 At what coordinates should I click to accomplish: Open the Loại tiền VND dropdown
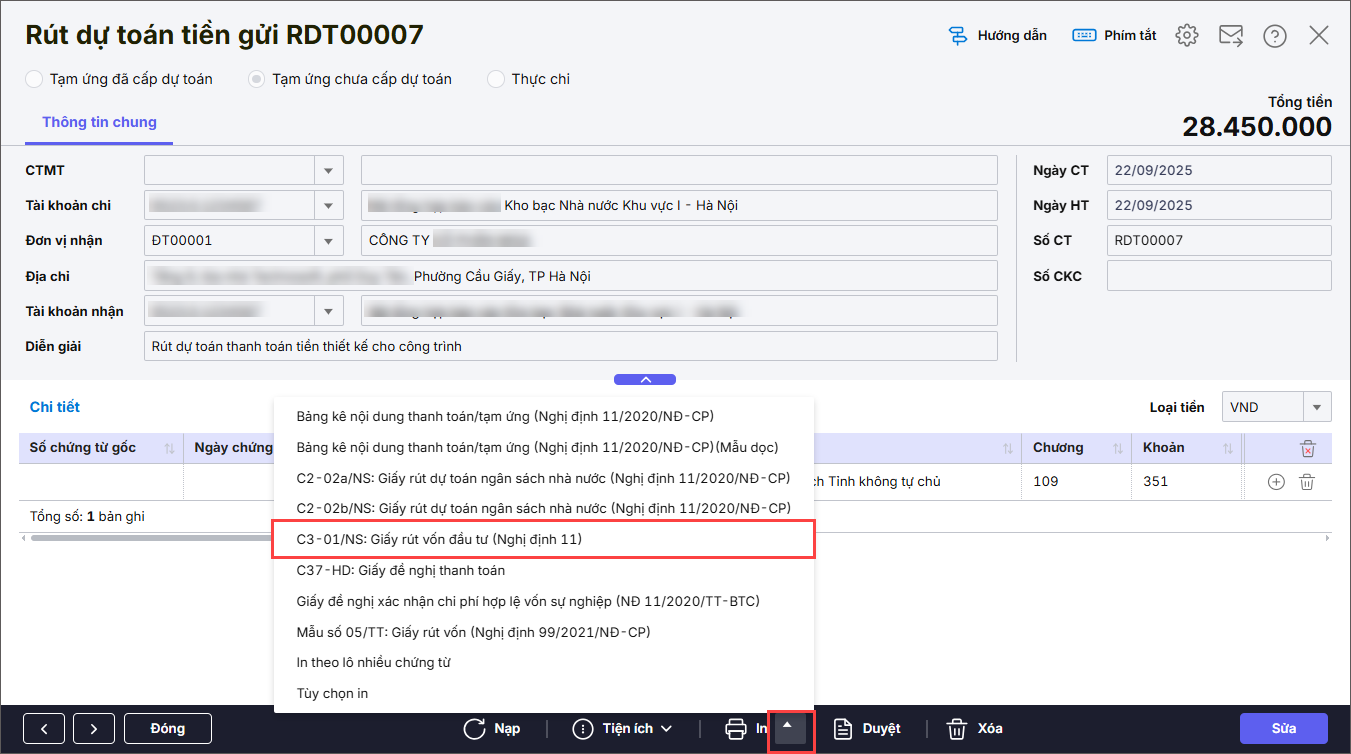click(x=1317, y=407)
